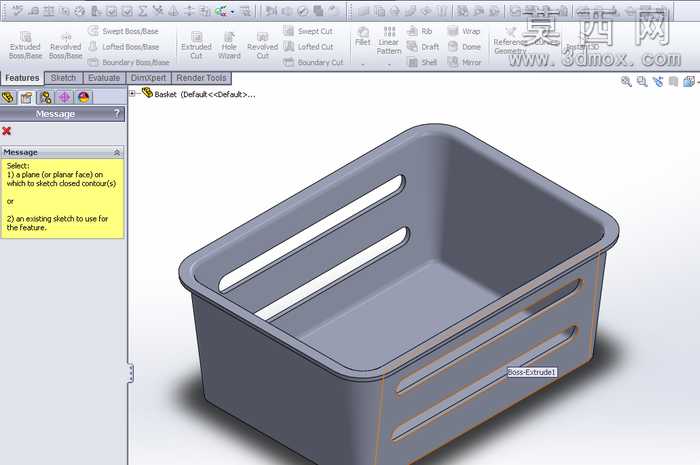
Task: Open the View Orientation cube menu
Action: (x=689, y=81)
